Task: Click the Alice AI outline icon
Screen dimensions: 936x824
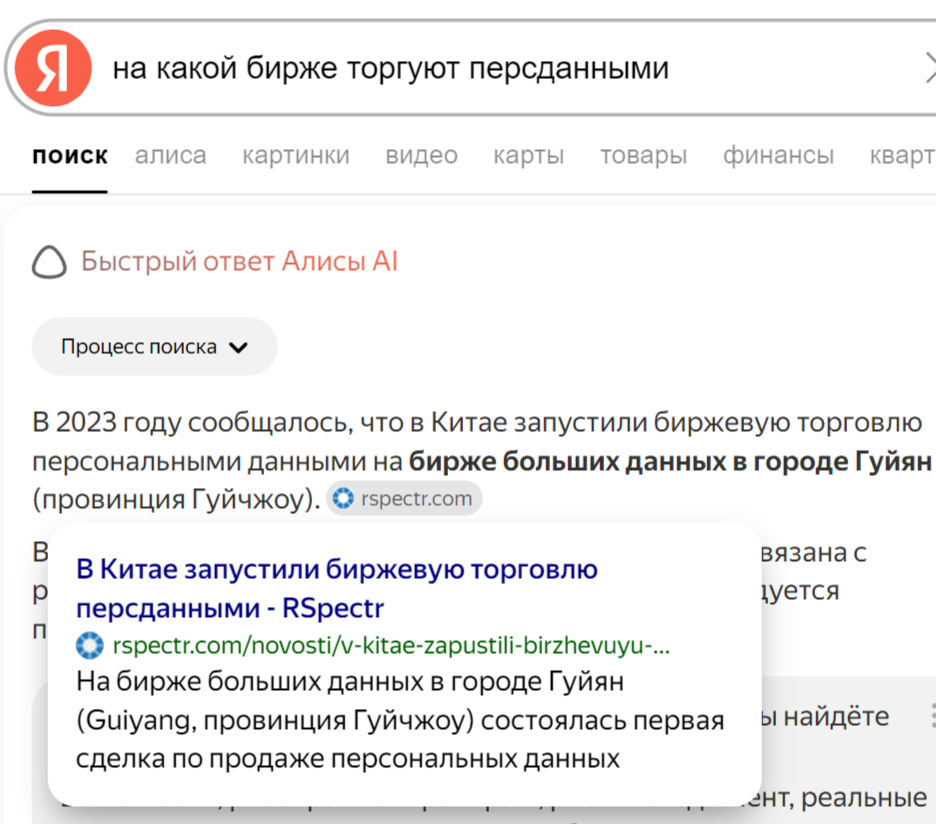Action: tap(49, 262)
